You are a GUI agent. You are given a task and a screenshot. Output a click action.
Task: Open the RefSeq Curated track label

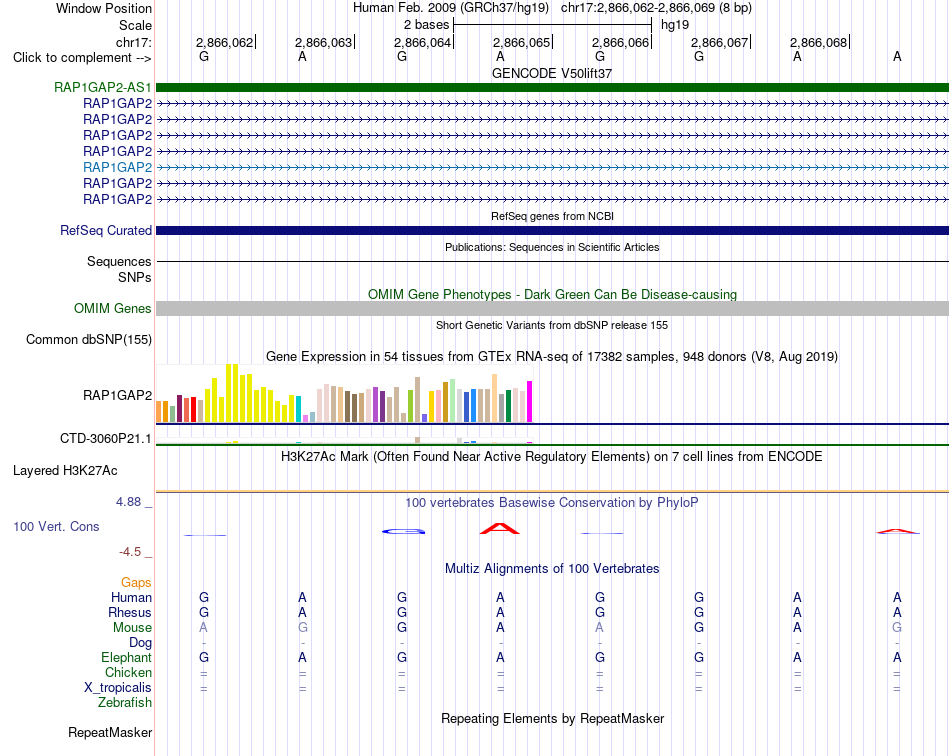point(105,230)
